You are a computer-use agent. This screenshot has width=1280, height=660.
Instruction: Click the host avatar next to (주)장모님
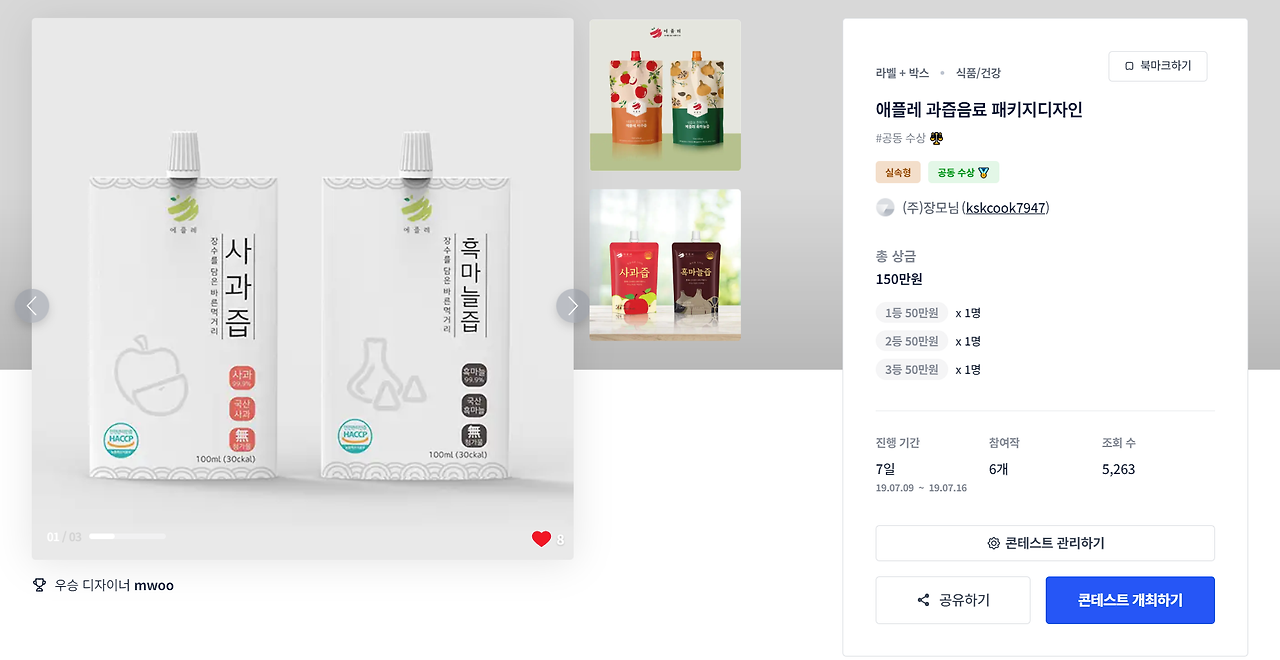[x=885, y=208]
